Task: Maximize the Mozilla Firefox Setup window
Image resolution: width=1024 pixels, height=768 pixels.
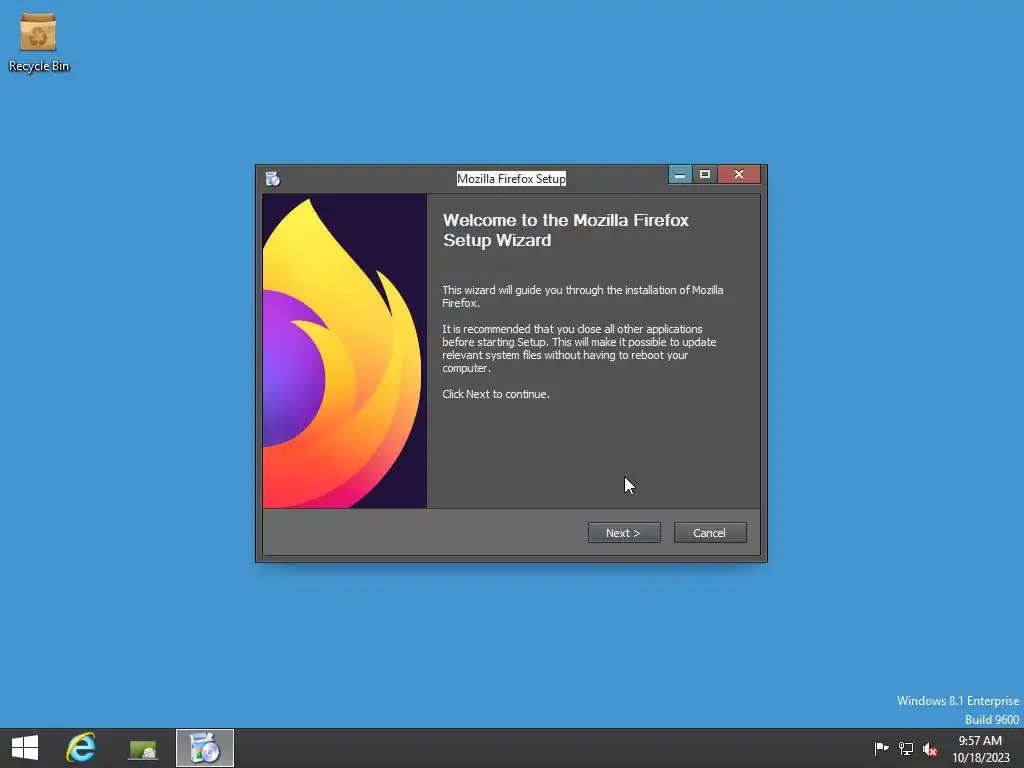Action: [x=705, y=174]
